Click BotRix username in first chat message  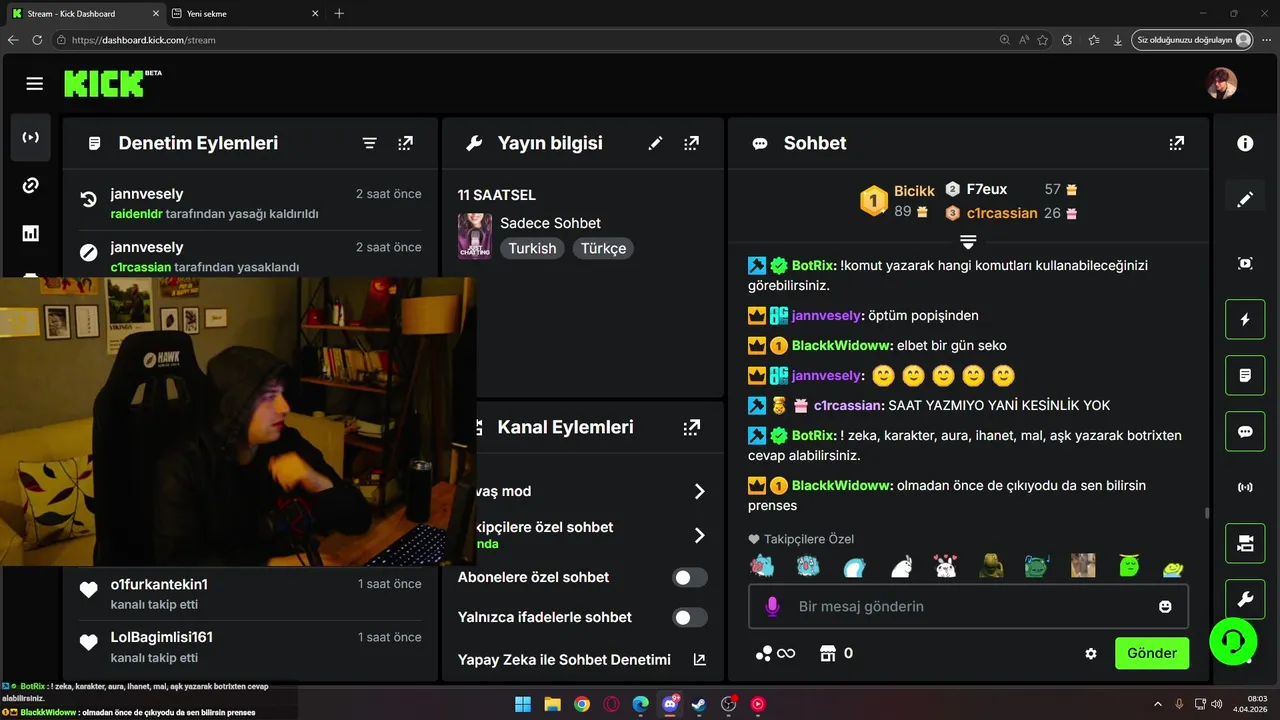(813, 266)
